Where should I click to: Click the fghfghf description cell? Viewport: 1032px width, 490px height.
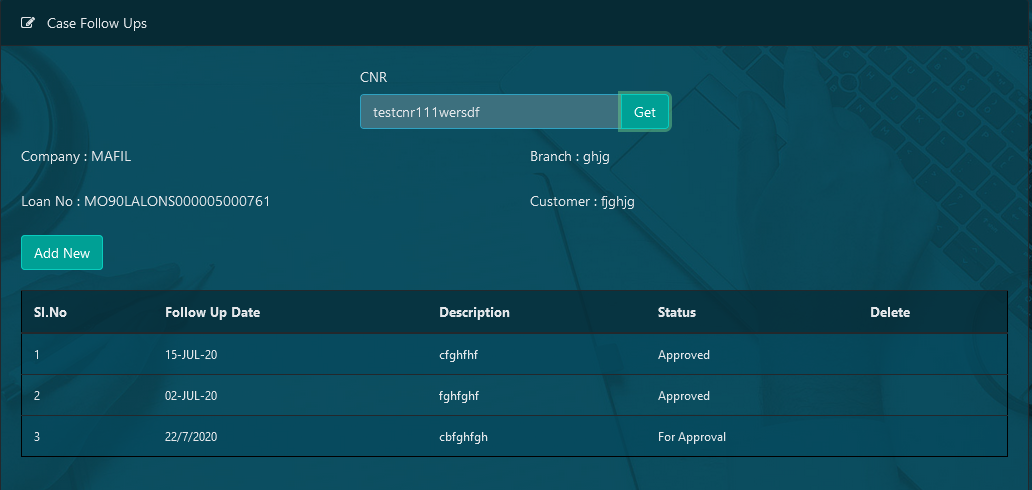pos(459,396)
